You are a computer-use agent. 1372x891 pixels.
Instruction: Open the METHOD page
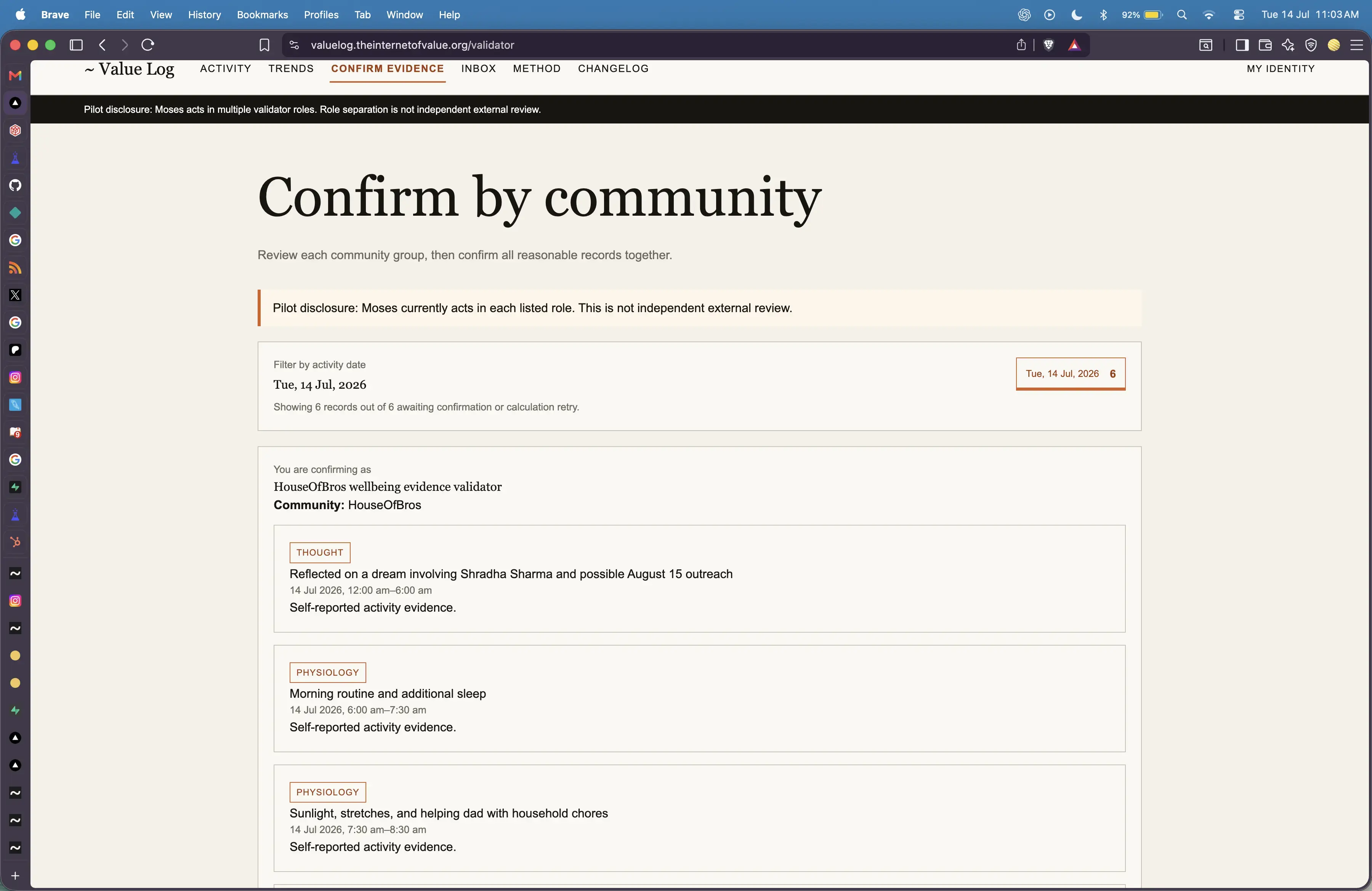(x=537, y=69)
